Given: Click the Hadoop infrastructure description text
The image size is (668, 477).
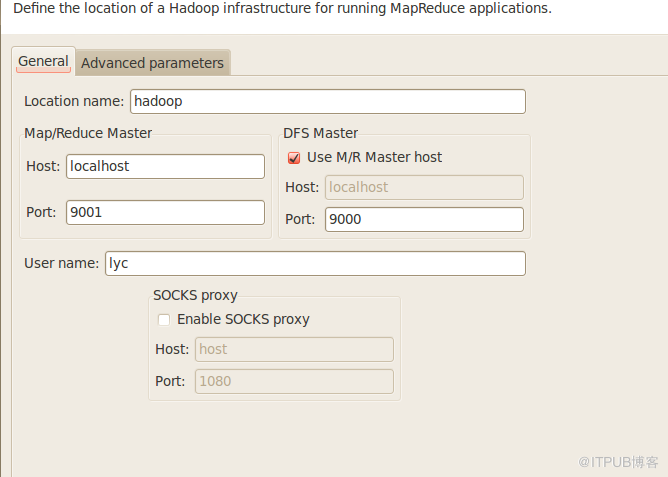Looking at the screenshot, I should tap(282, 8).
